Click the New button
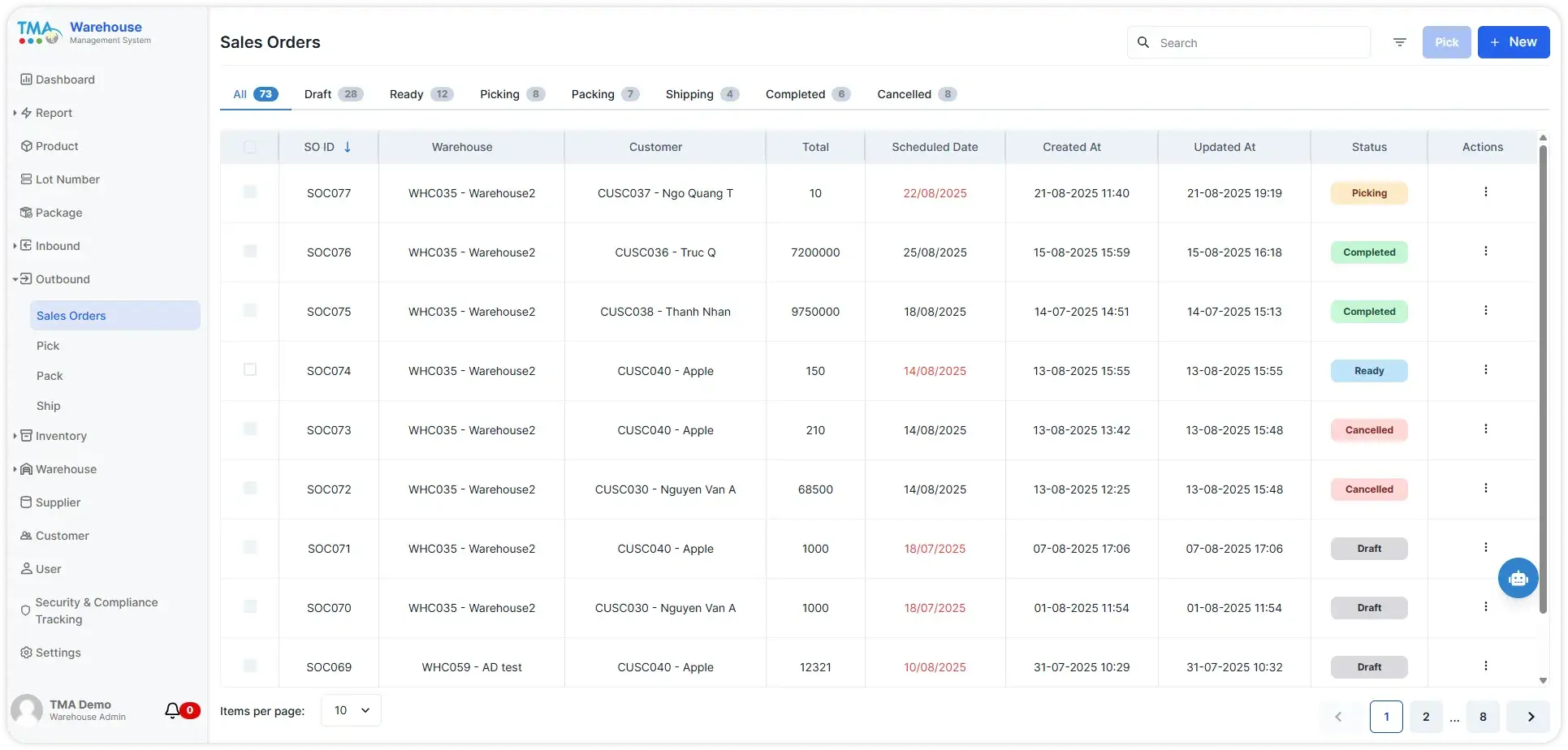1568x750 pixels. [x=1513, y=42]
